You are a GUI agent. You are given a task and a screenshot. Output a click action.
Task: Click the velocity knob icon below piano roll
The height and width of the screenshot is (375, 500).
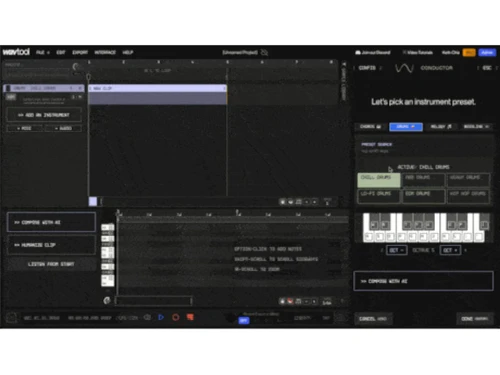[x=107, y=301]
